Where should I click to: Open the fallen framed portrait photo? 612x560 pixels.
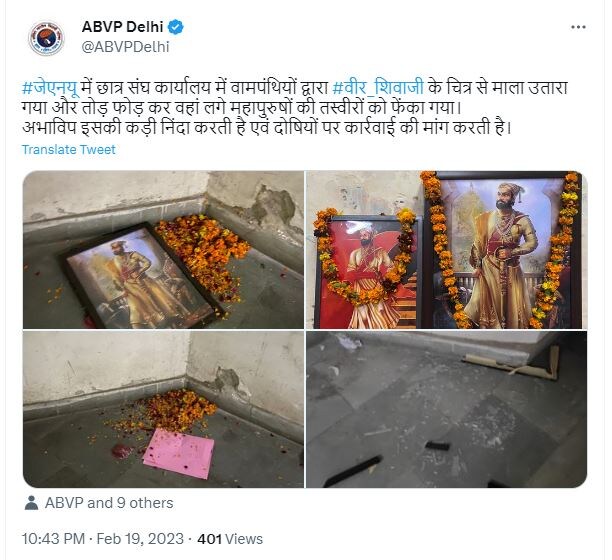pyautogui.click(x=163, y=250)
